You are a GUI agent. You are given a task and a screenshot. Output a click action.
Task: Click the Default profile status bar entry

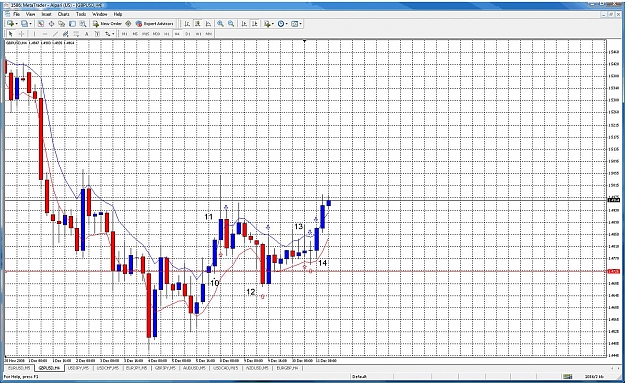359,376
